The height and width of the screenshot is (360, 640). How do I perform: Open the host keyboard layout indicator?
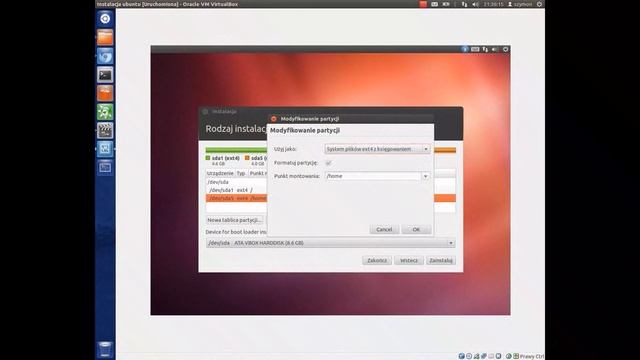[x=435, y=4]
